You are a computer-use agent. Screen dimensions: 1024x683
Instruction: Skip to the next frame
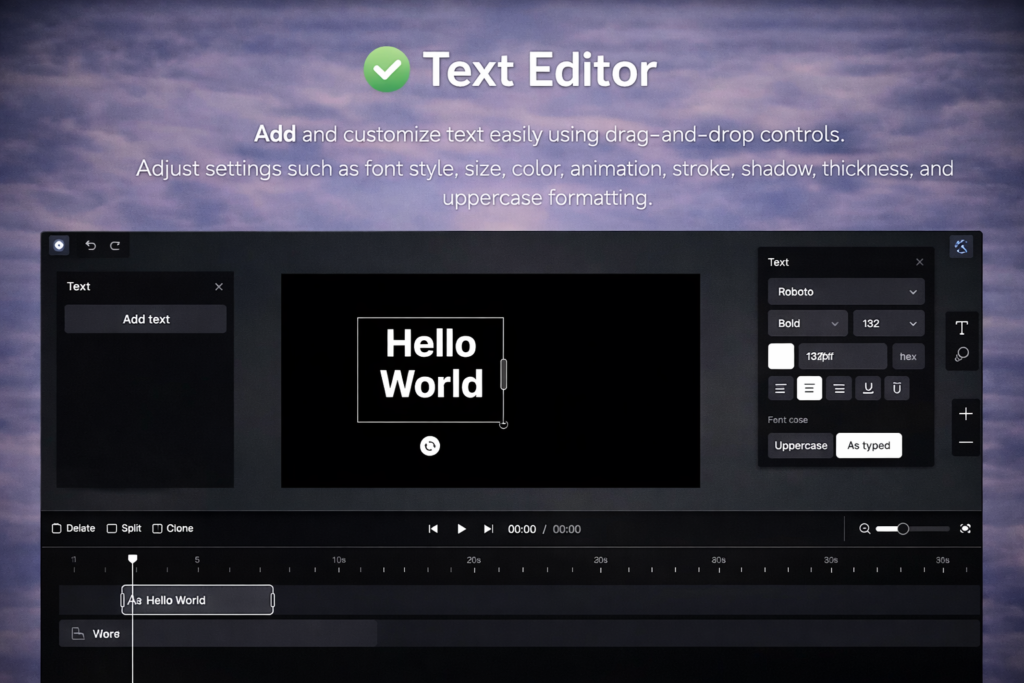[489, 529]
